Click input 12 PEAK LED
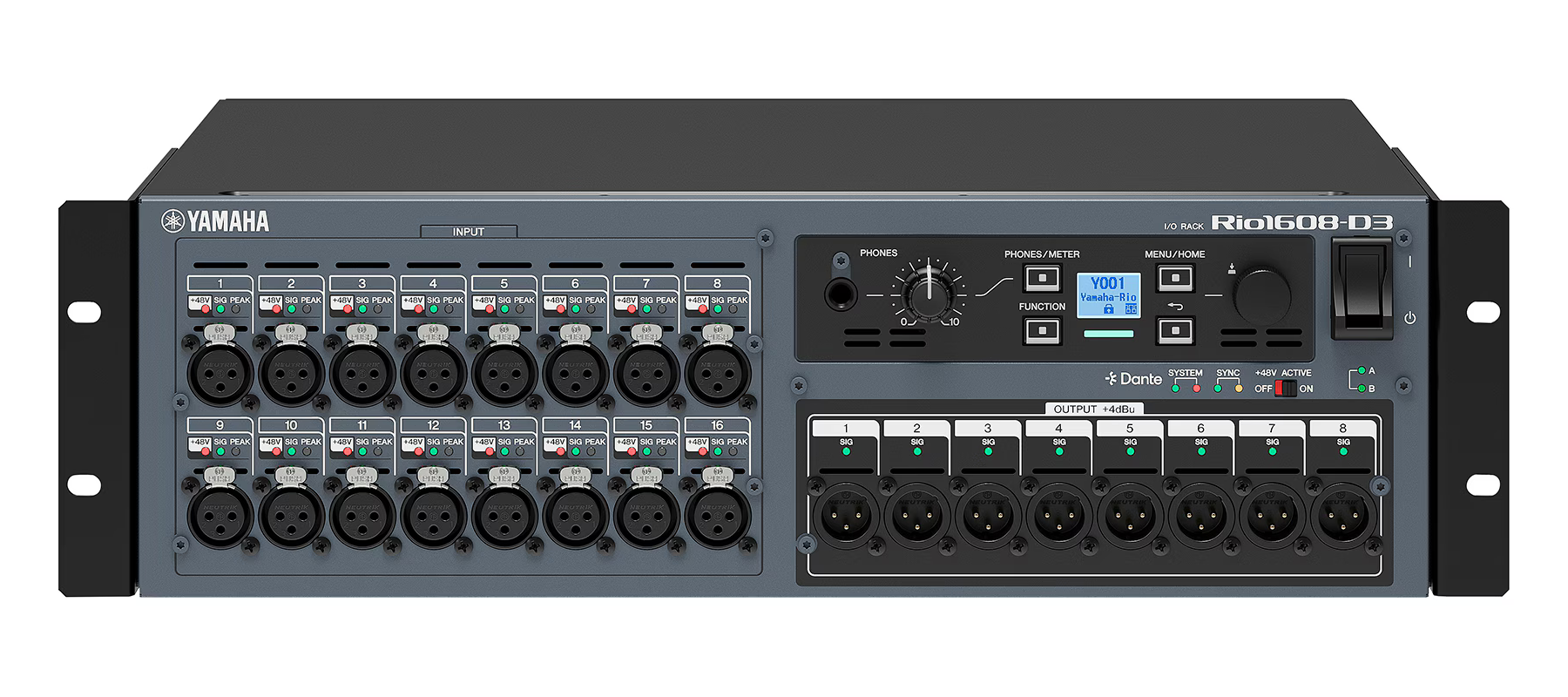This screenshot has width=1568, height=697. click(449, 451)
